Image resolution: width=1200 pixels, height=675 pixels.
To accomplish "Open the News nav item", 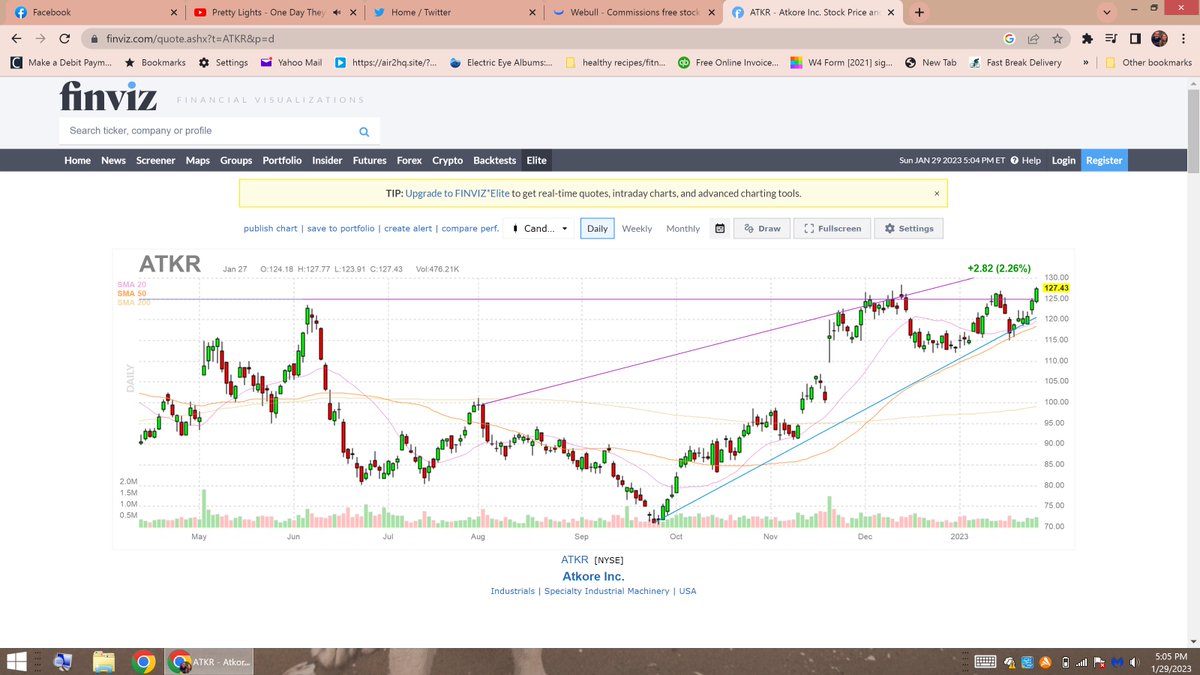I will coord(113,160).
